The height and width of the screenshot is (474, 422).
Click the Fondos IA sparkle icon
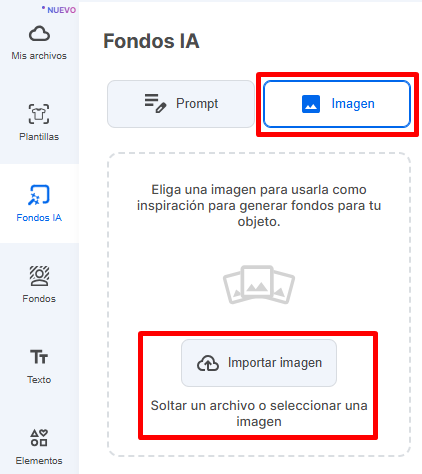[x=39, y=195]
